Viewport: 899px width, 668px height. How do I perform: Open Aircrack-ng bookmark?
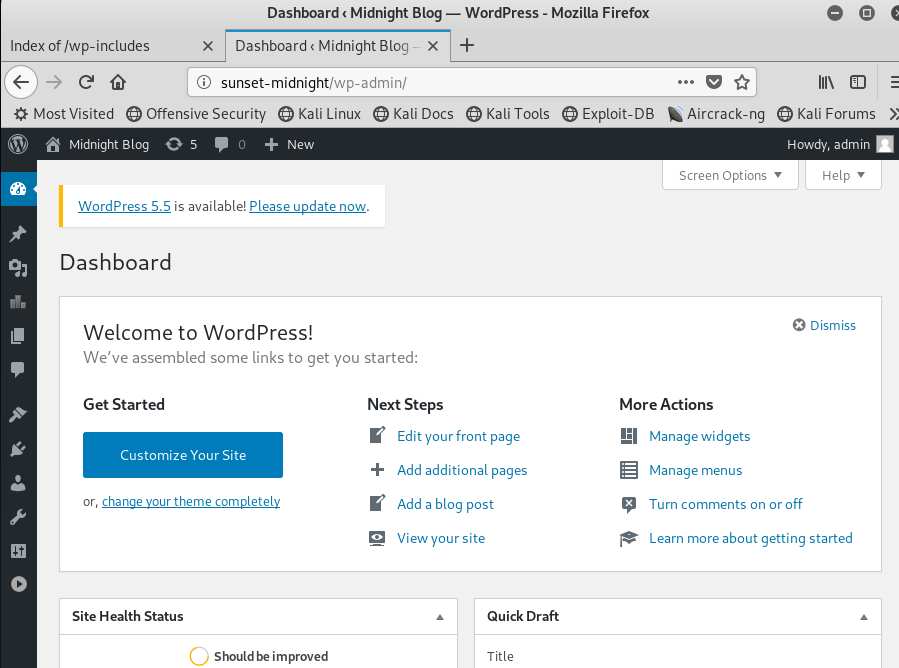(716, 114)
